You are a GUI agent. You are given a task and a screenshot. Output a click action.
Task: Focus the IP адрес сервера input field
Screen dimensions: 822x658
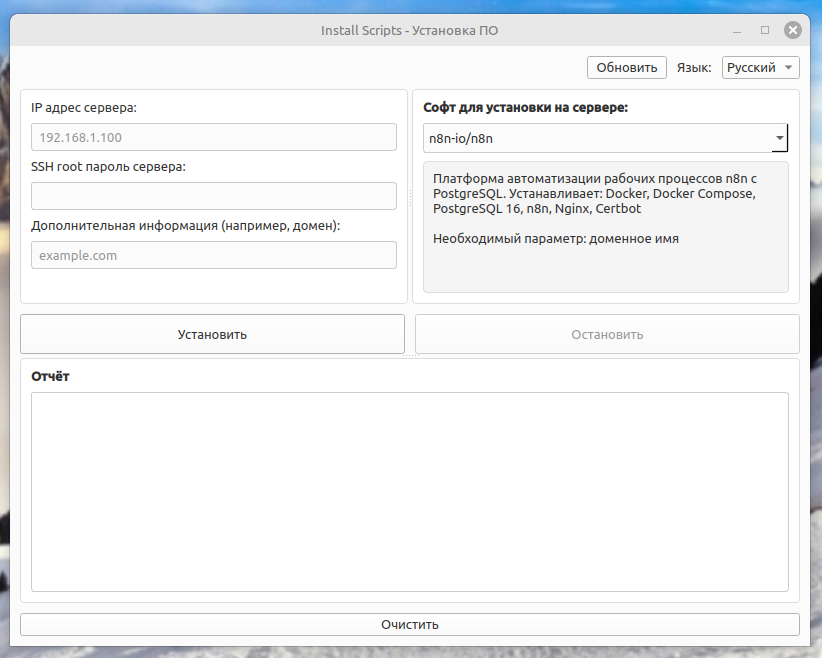point(213,137)
